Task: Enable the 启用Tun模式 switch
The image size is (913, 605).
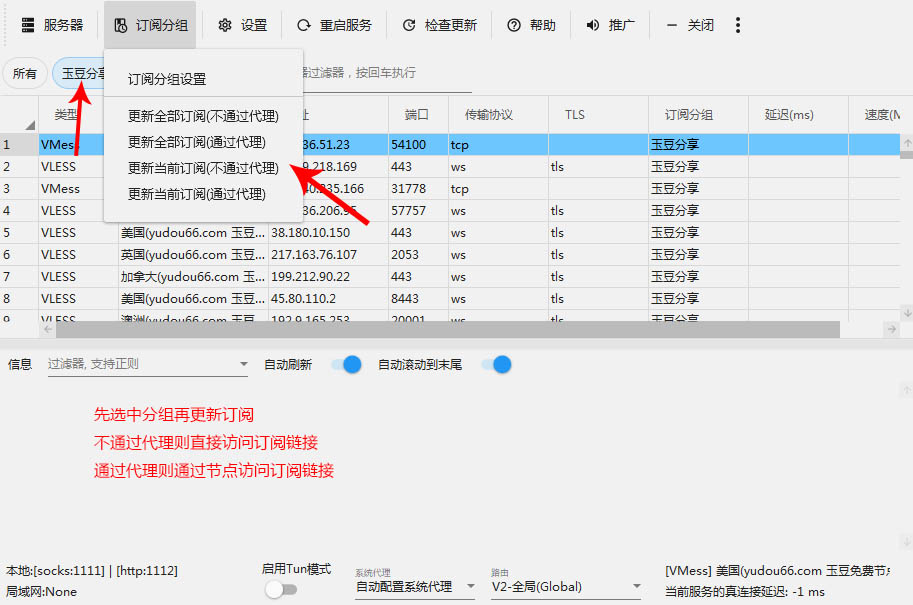Action: (281, 590)
